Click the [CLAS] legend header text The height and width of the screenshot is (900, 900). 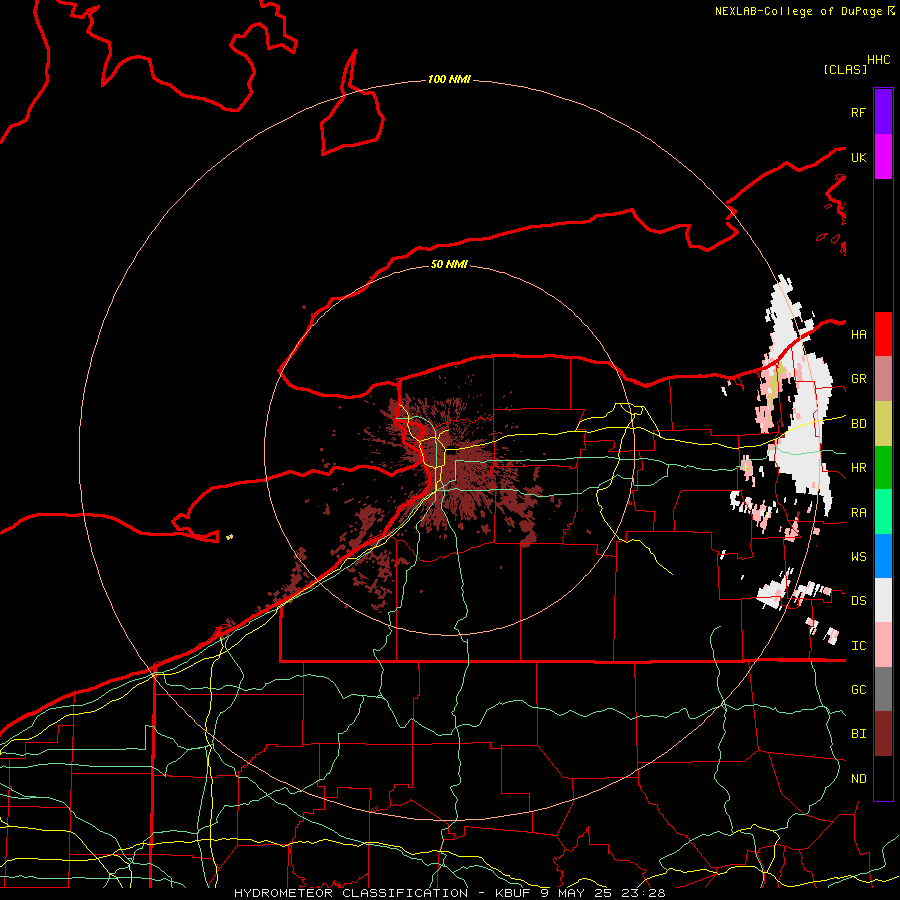tap(845, 69)
